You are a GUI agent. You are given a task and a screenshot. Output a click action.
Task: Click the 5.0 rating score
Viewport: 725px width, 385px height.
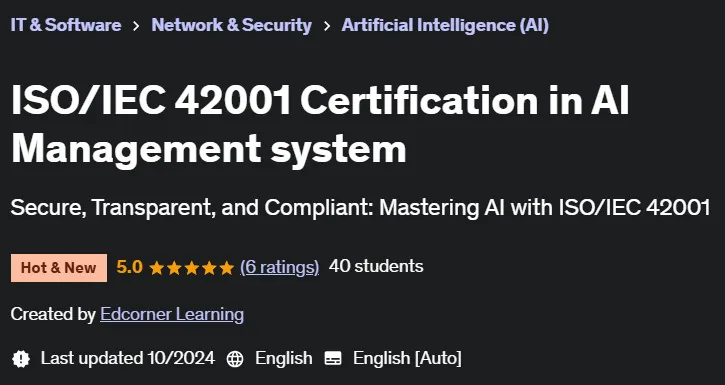(129, 267)
